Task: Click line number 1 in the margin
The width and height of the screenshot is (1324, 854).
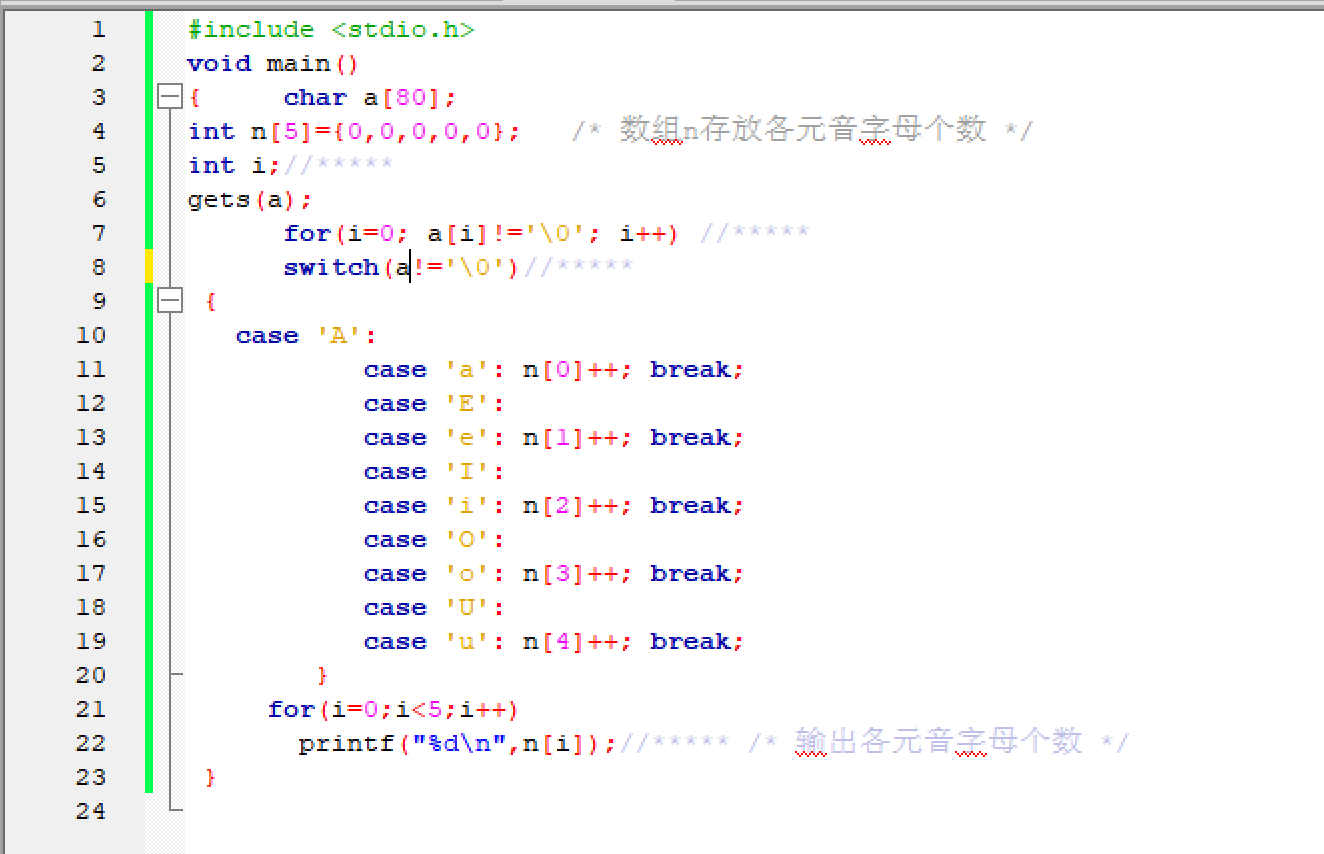Action: pyautogui.click(x=97, y=30)
